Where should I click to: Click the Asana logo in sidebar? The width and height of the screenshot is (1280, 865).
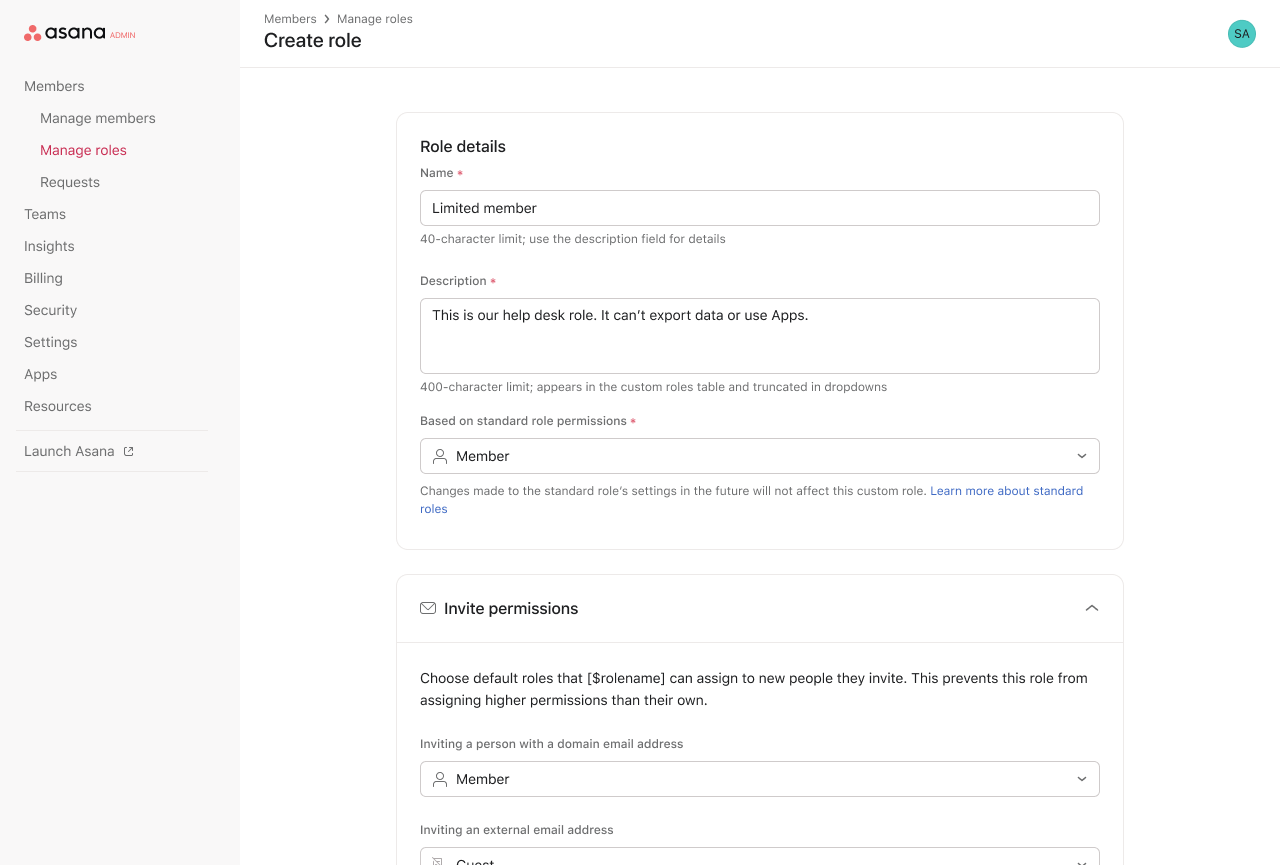point(66,33)
